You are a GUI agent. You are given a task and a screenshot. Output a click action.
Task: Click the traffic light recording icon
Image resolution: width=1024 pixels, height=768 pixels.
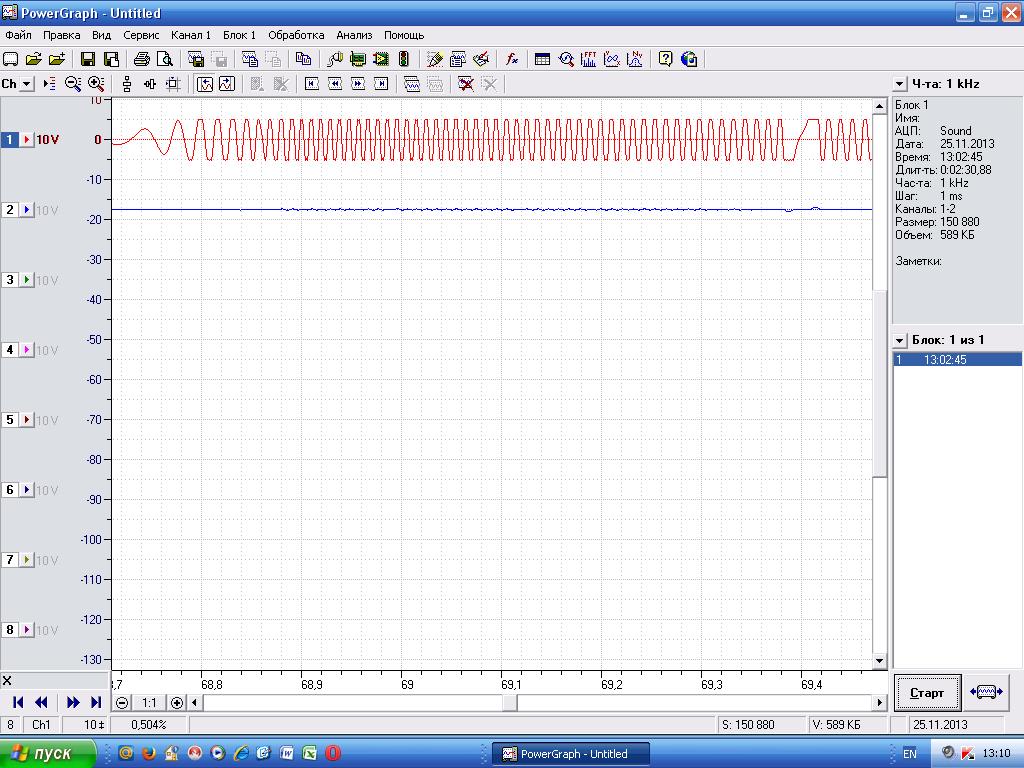coord(404,59)
